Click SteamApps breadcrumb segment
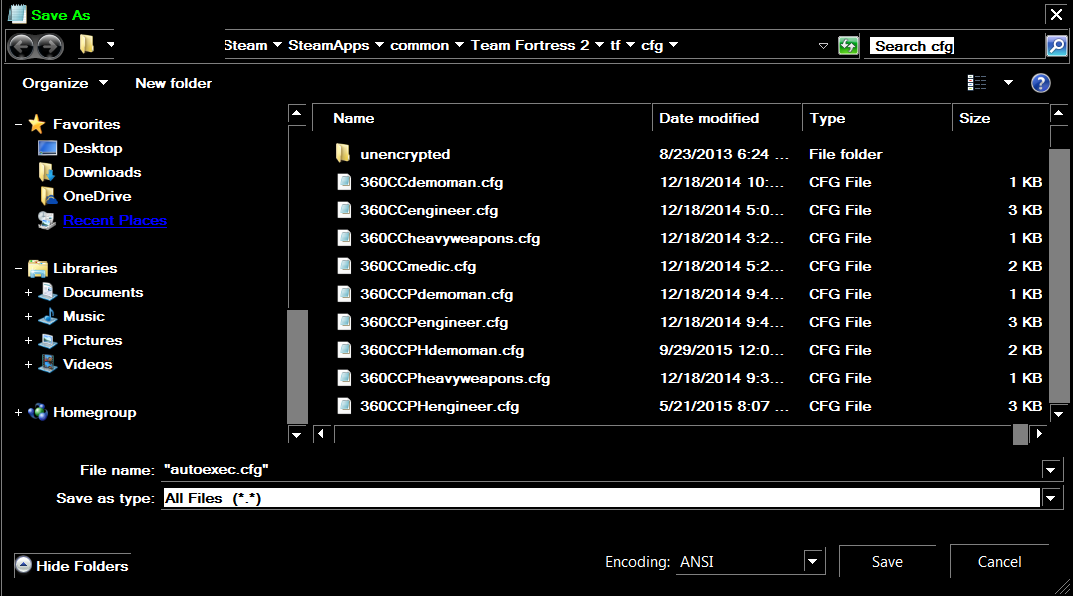The height and width of the screenshot is (596, 1073). [328, 45]
